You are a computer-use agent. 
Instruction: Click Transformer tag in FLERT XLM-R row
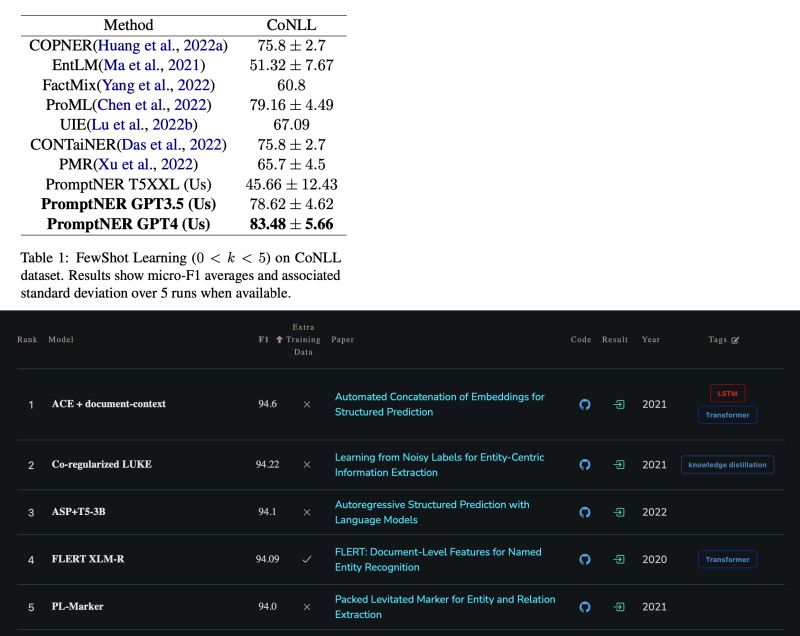[x=727, y=560]
